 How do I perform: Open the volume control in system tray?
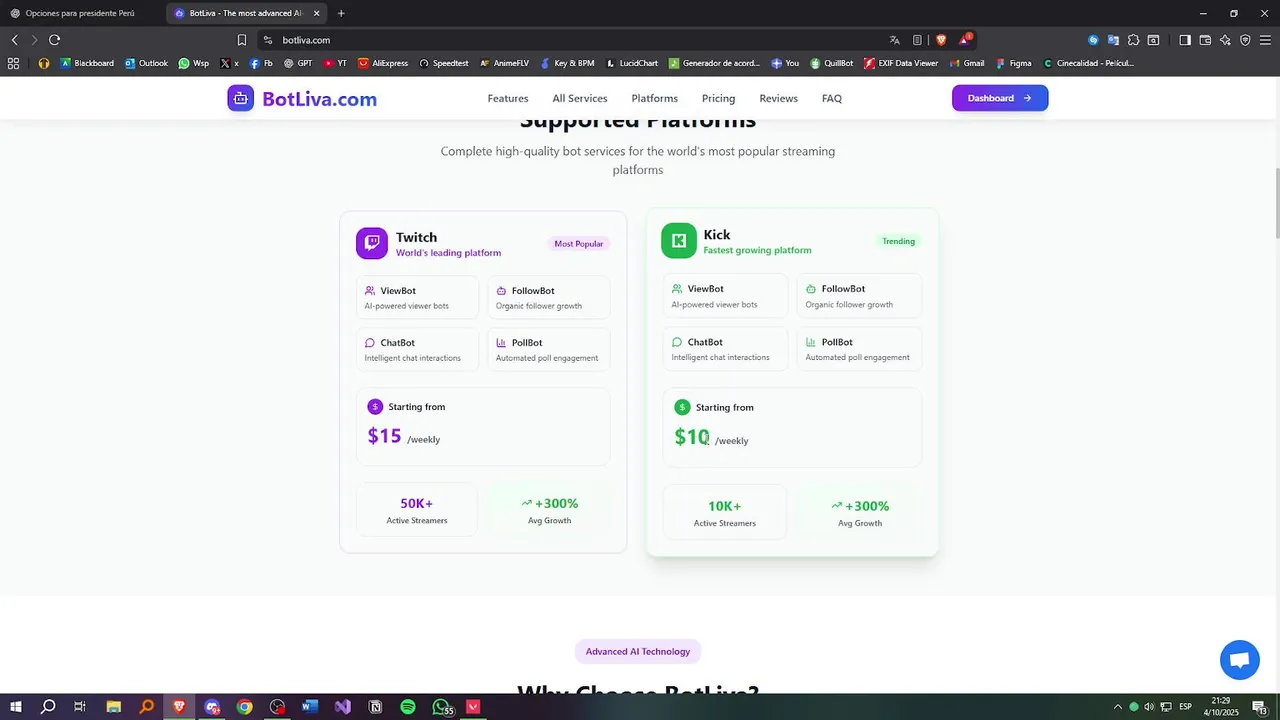[1149, 707]
